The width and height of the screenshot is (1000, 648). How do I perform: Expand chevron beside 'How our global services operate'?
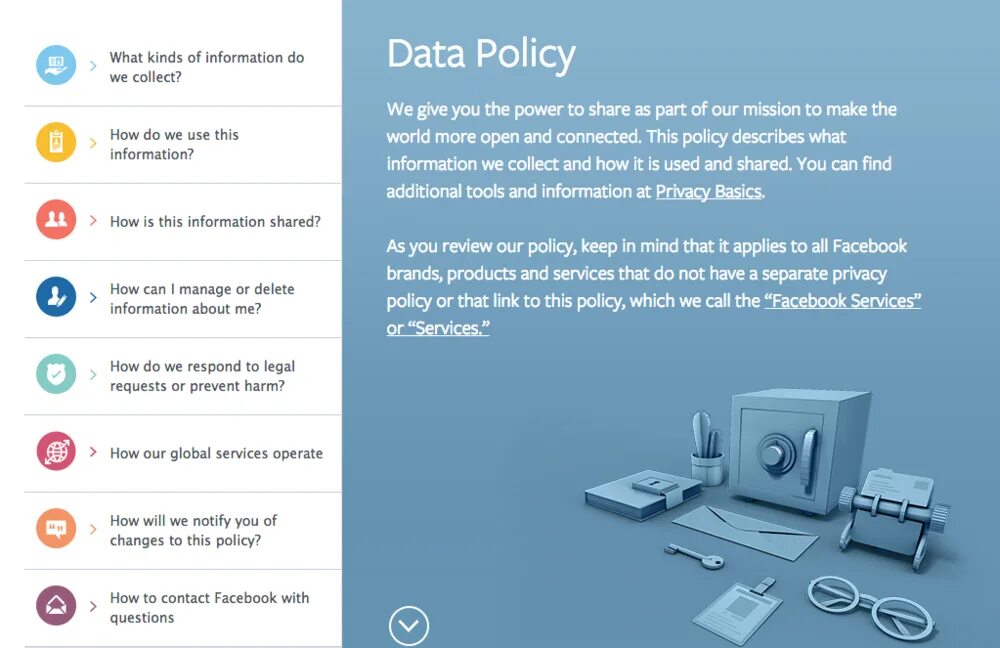(93, 452)
